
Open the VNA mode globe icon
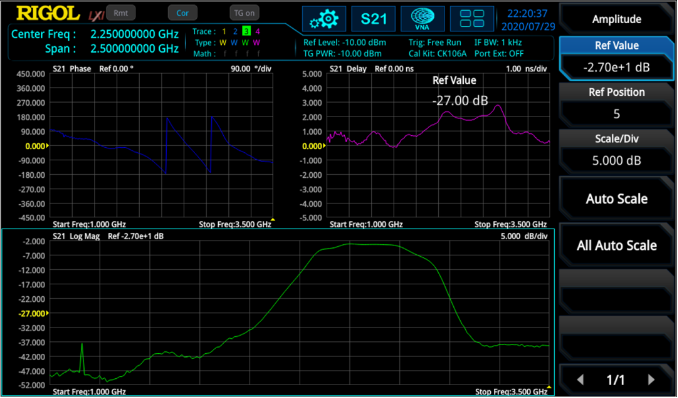(422, 19)
